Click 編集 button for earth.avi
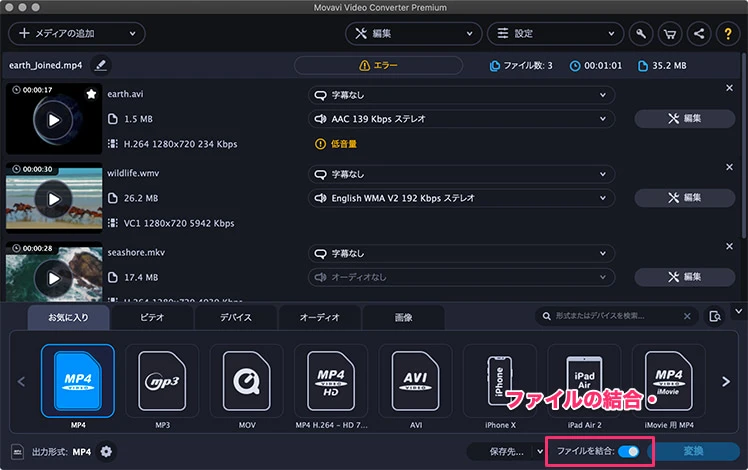This screenshot has width=748, height=470. pyautogui.click(x=685, y=118)
